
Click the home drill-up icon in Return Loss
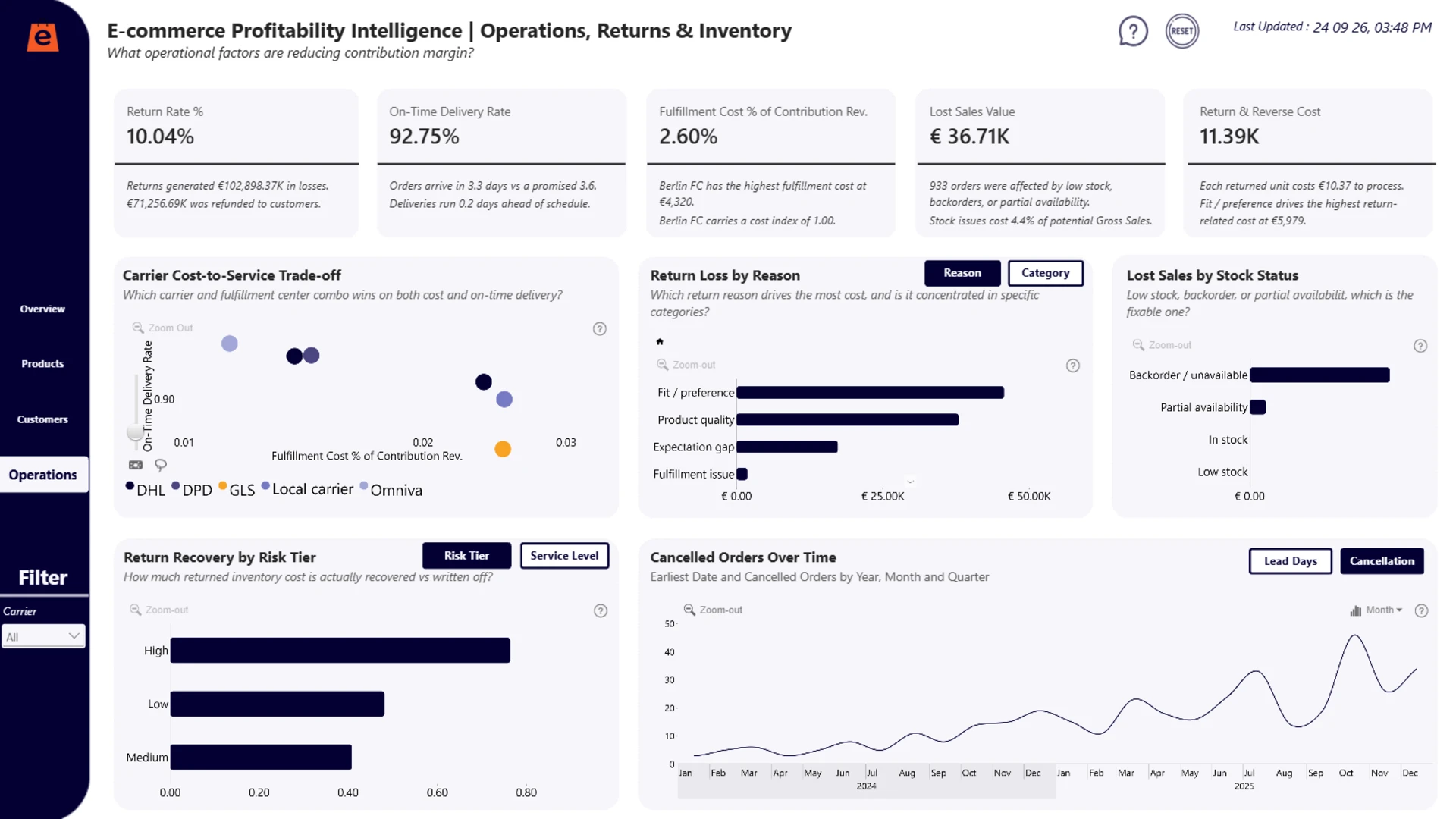point(660,341)
